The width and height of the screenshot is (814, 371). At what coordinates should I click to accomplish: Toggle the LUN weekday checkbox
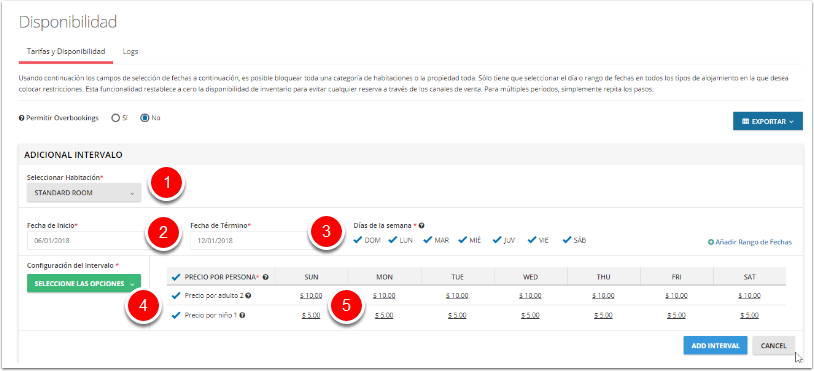click(x=392, y=240)
